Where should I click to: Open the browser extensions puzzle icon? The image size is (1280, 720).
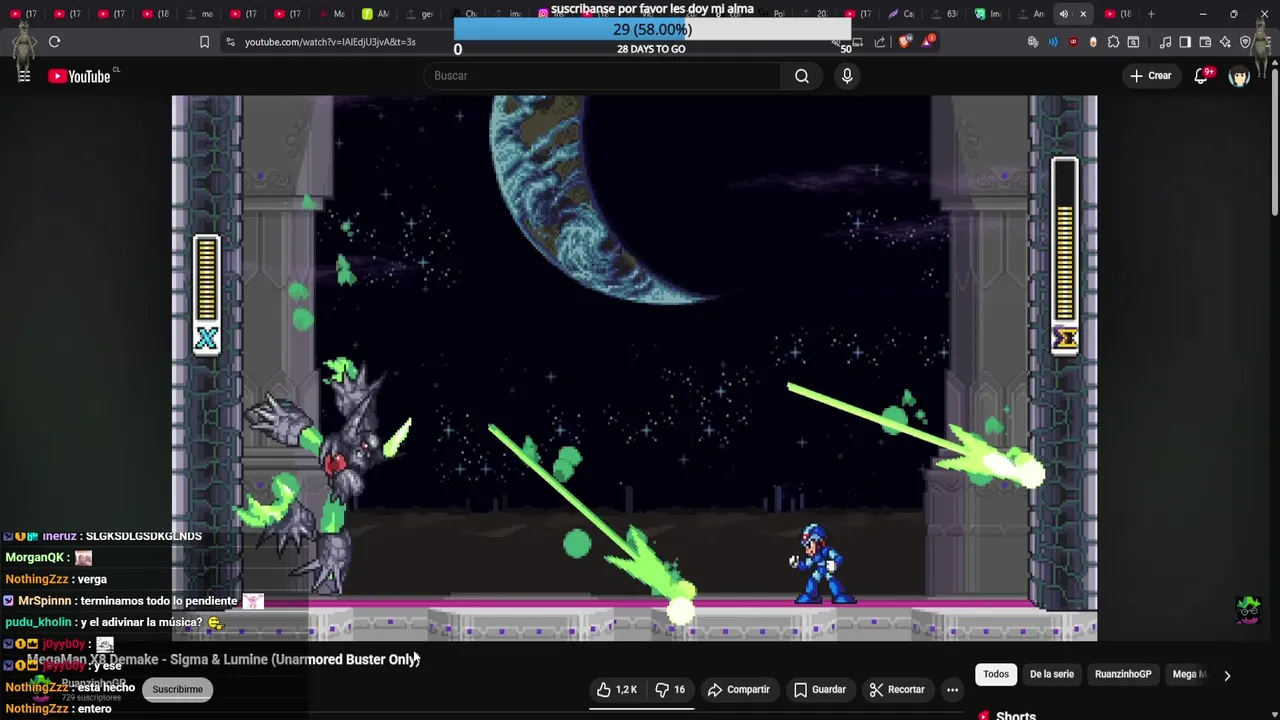pos(1113,42)
